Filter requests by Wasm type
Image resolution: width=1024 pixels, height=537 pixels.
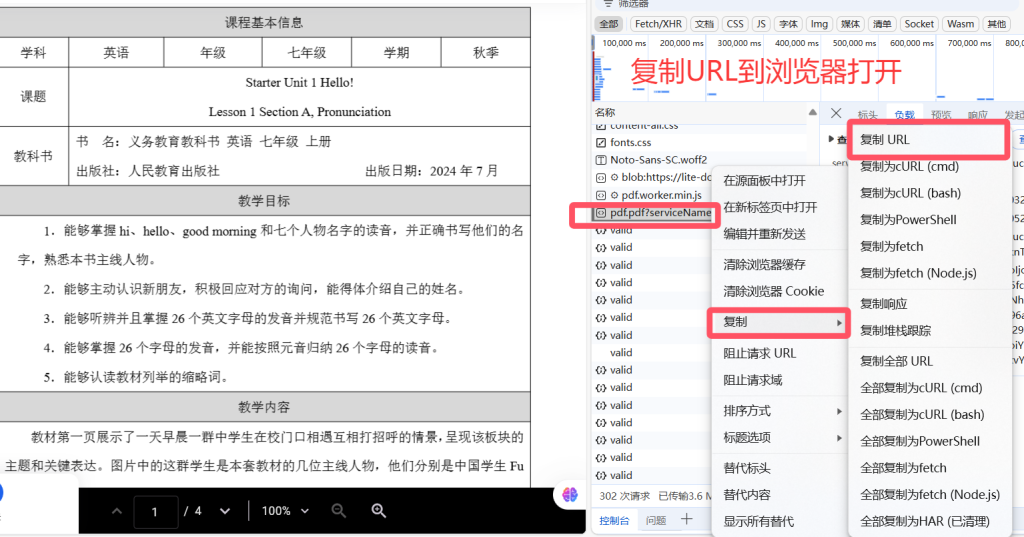960,24
